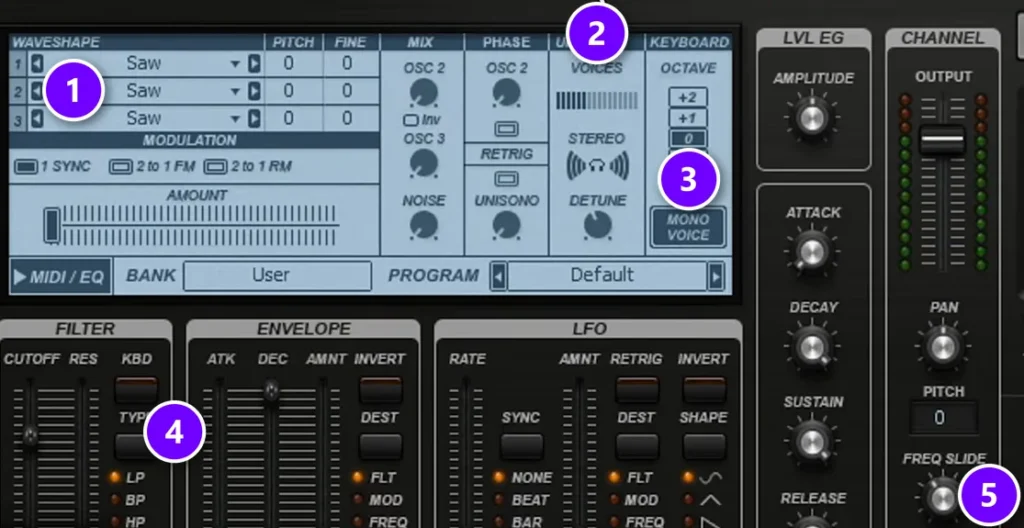
Task: Click oscillator 1 Pitch value field
Action: click(x=288, y=64)
